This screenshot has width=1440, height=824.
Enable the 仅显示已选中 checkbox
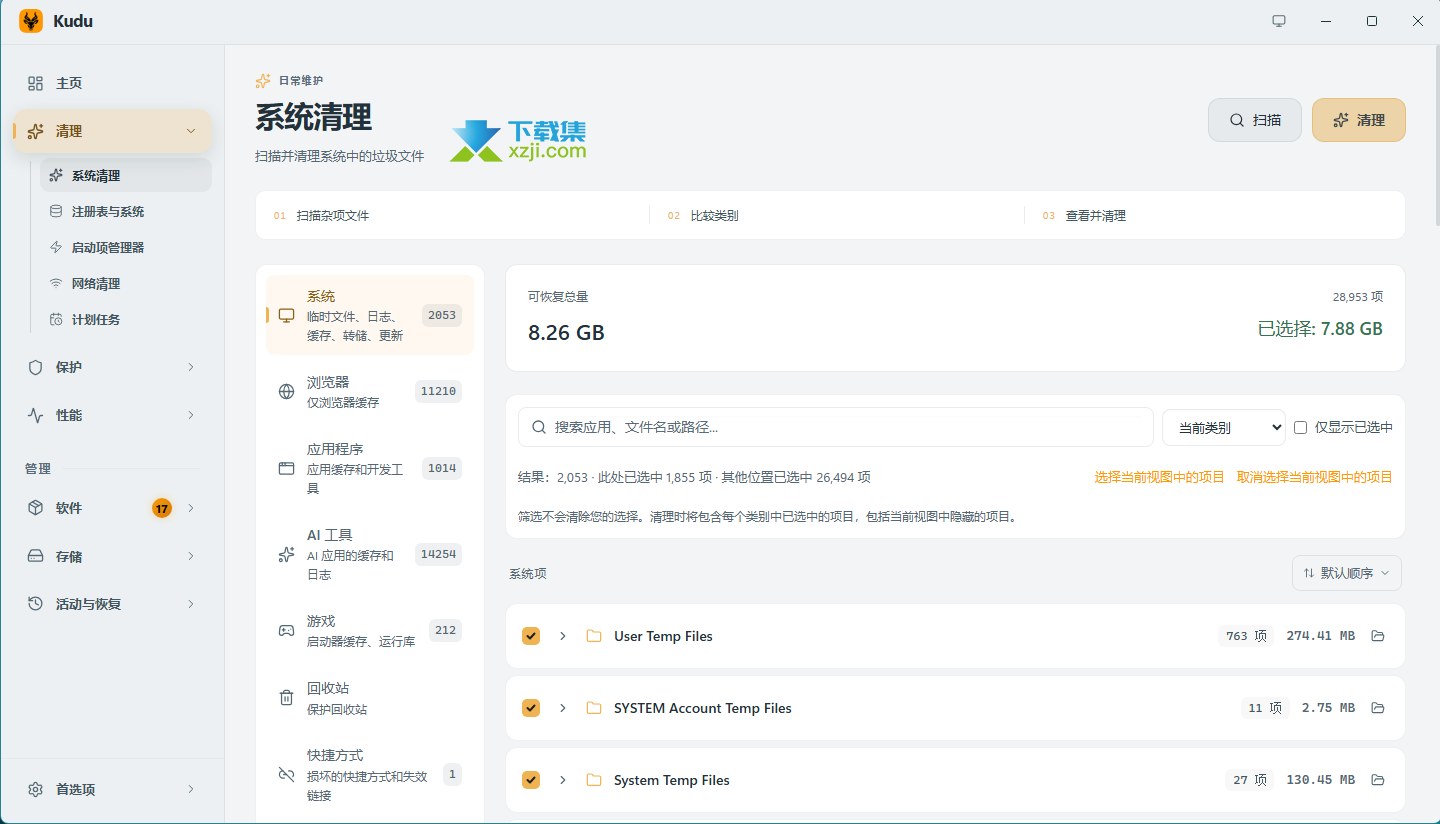pyautogui.click(x=1301, y=427)
